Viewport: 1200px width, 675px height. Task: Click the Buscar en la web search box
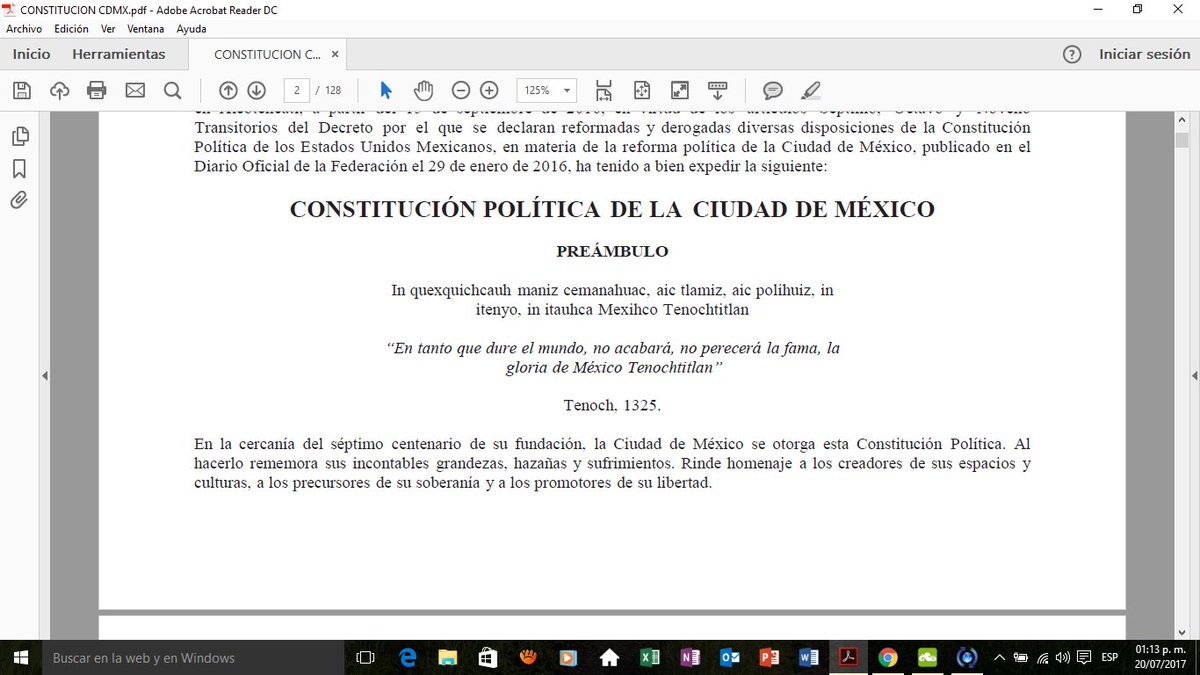[192, 657]
